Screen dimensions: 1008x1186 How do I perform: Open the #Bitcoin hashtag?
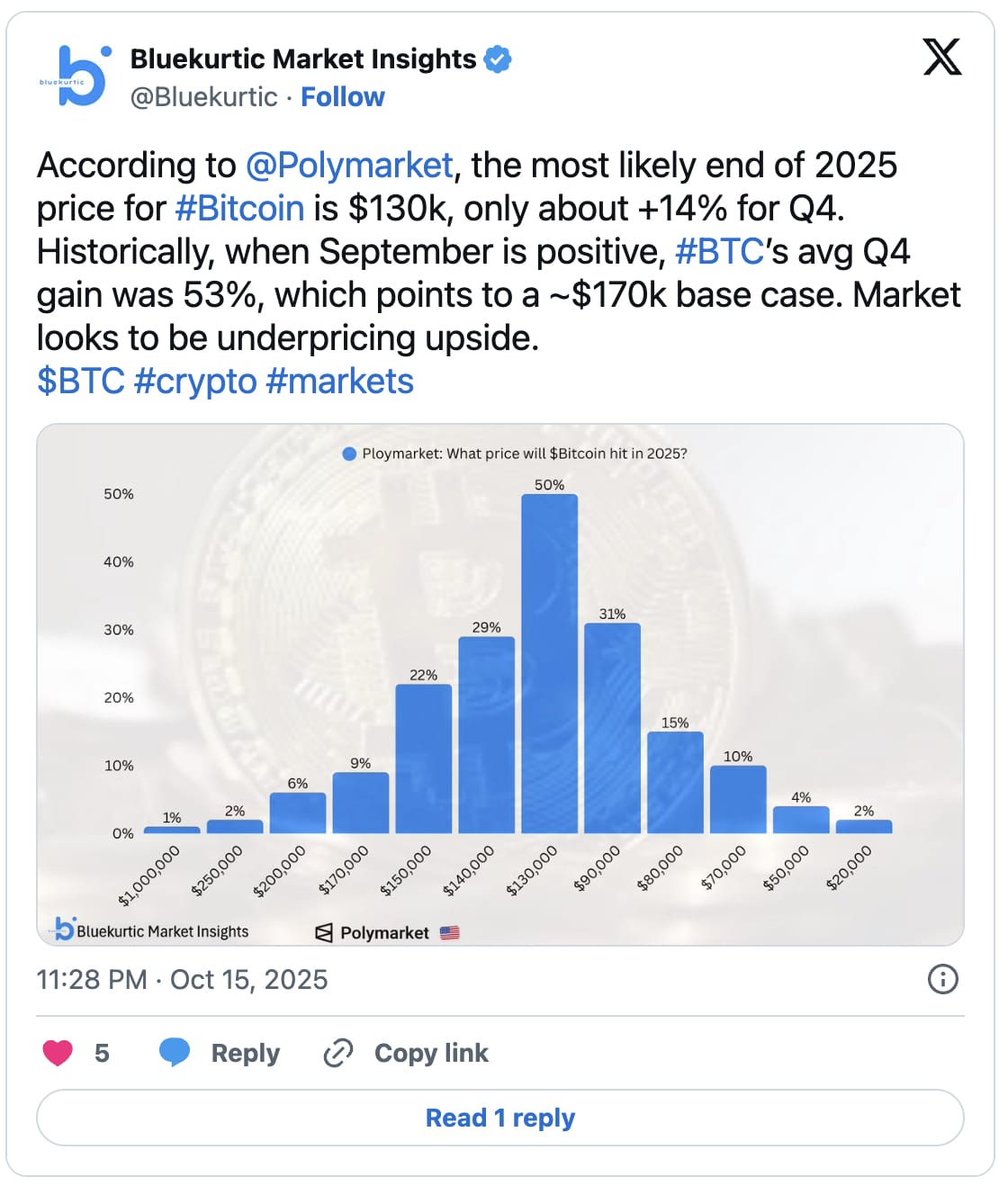coord(239,209)
